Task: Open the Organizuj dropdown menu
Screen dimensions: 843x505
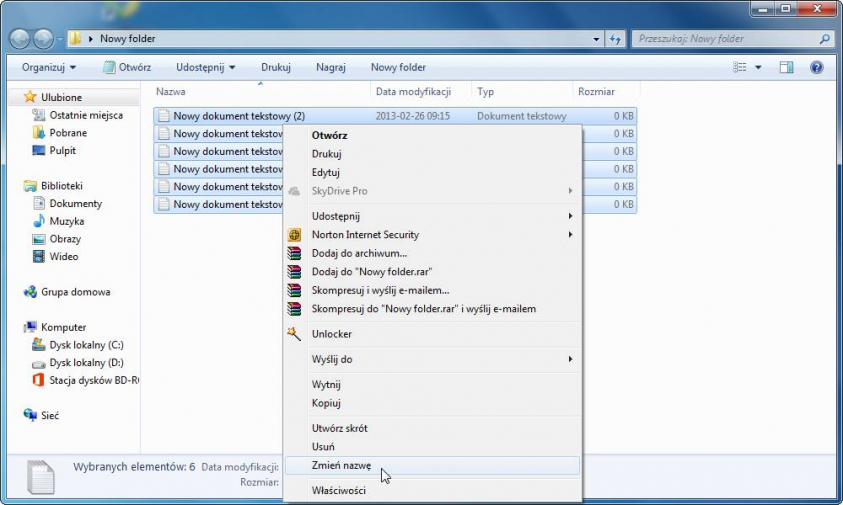Action: [49, 67]
